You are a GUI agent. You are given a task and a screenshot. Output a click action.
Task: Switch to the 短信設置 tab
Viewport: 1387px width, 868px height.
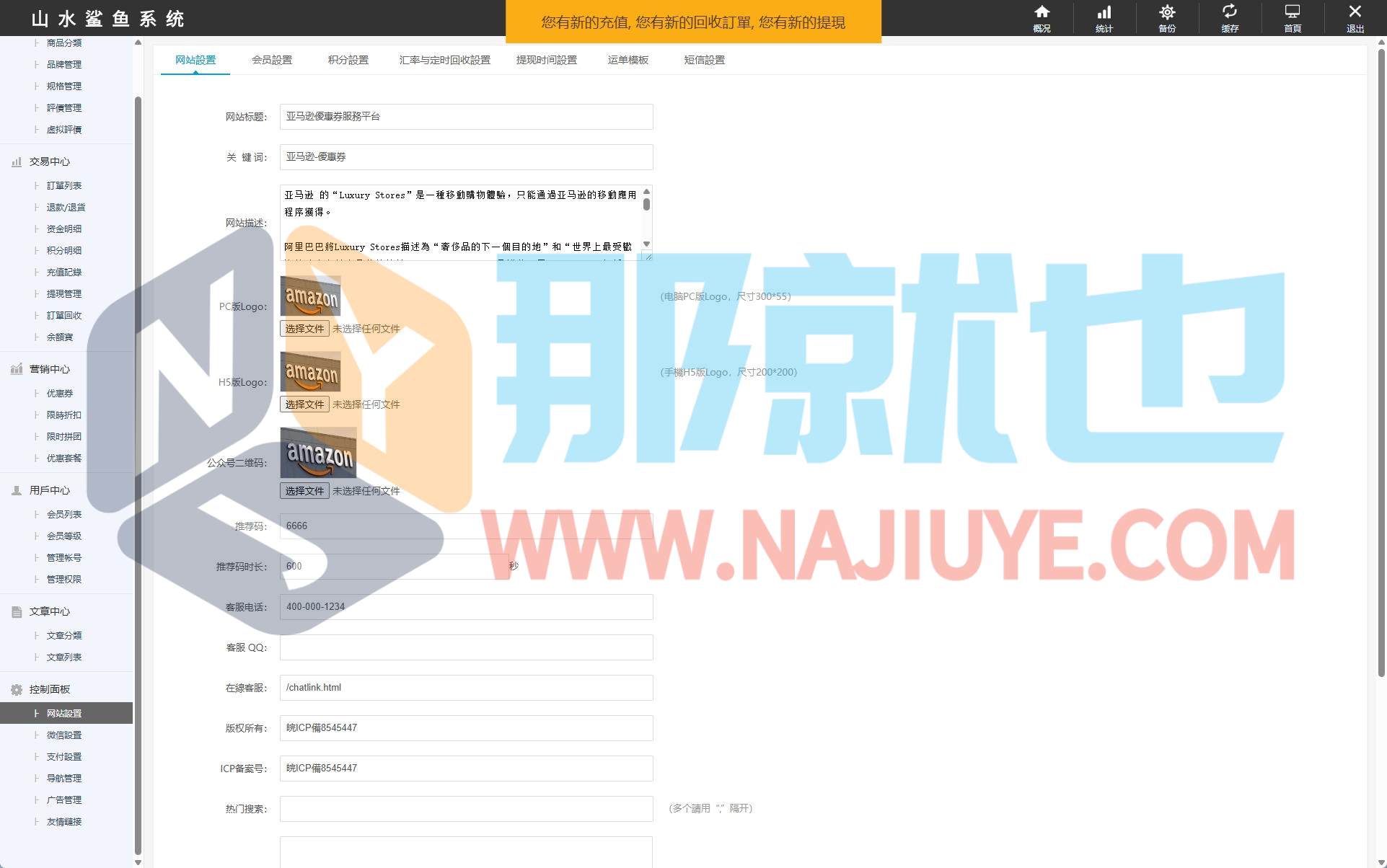pyautogui.click(x=704, y=60)
